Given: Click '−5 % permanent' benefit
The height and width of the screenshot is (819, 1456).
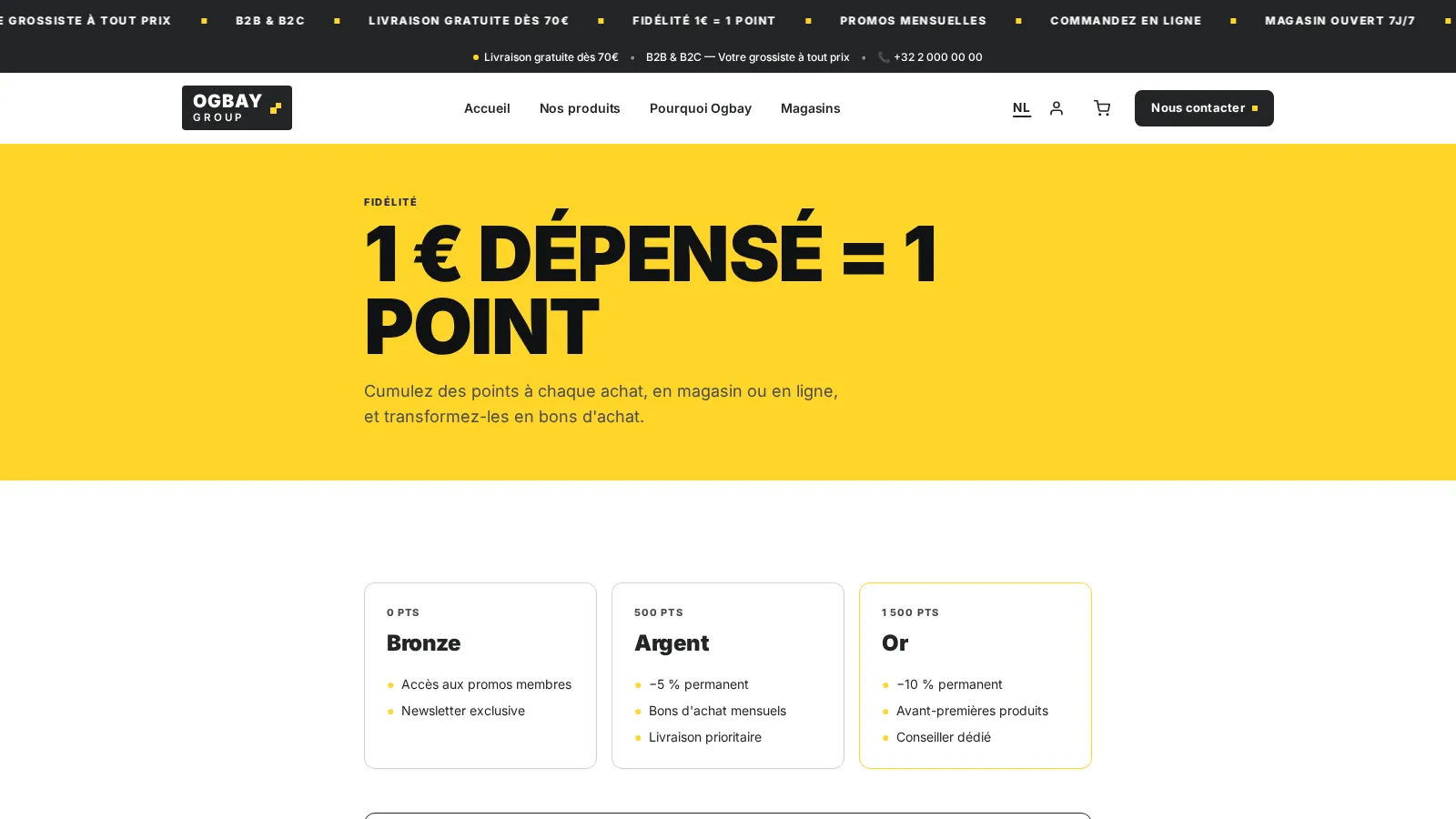Looking at the screenshot, I should [x=699, y=684].
